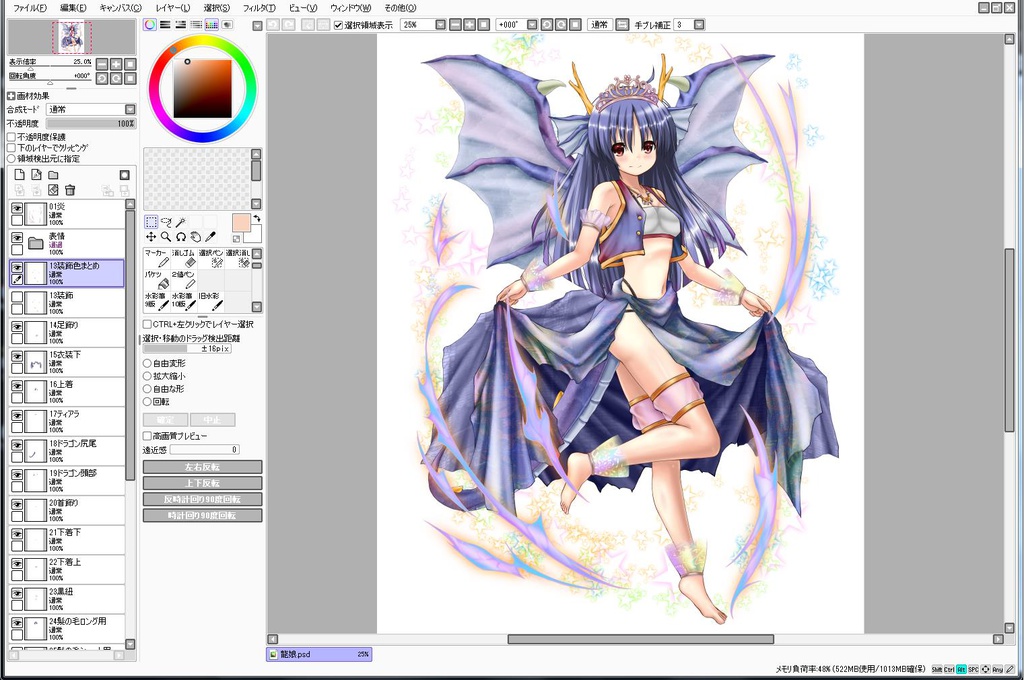Create a new linework layer
The image size is (1024, 680).
tap(37, 174)
